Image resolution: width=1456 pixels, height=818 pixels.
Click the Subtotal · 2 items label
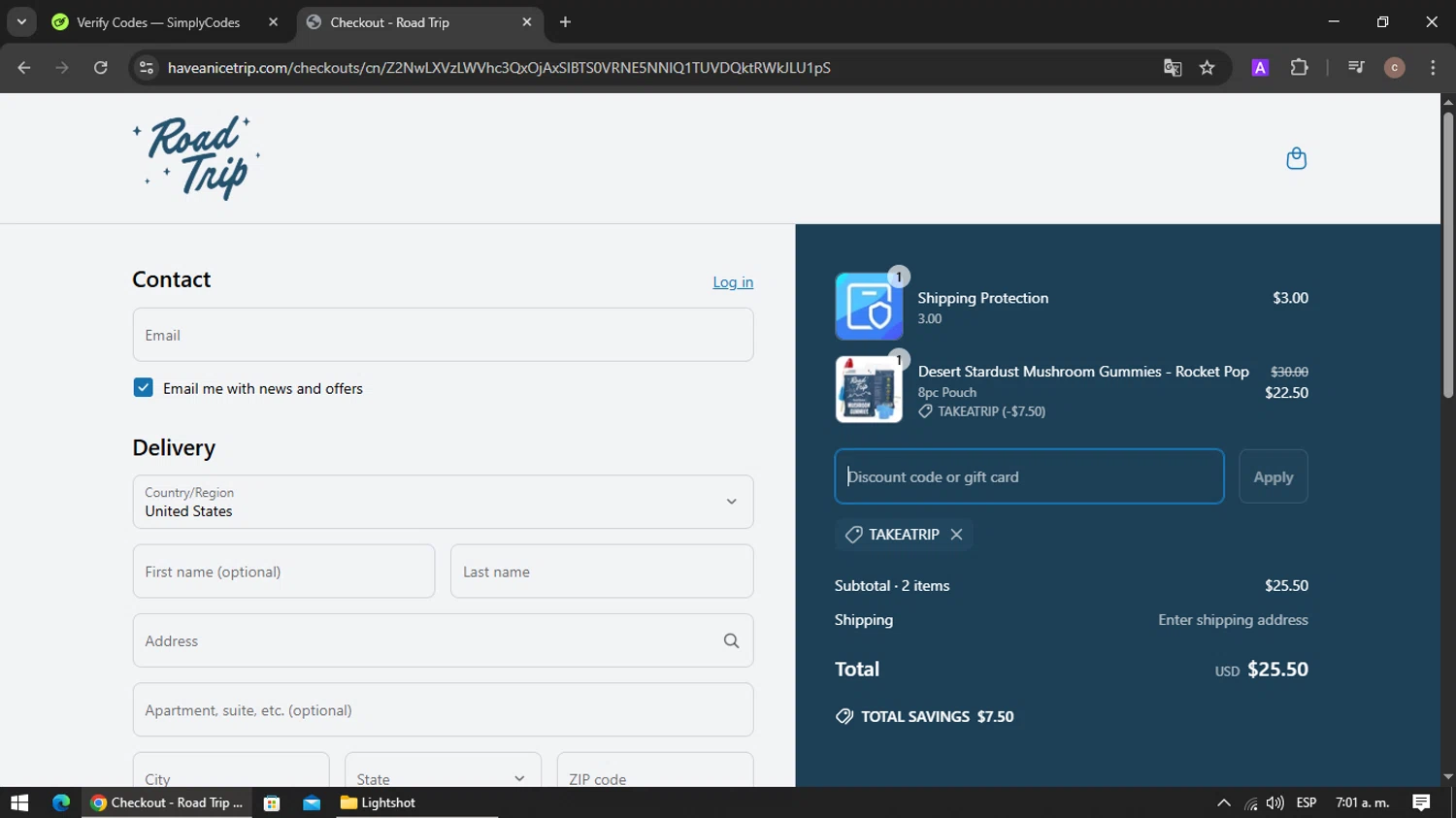tap(892, 586)
